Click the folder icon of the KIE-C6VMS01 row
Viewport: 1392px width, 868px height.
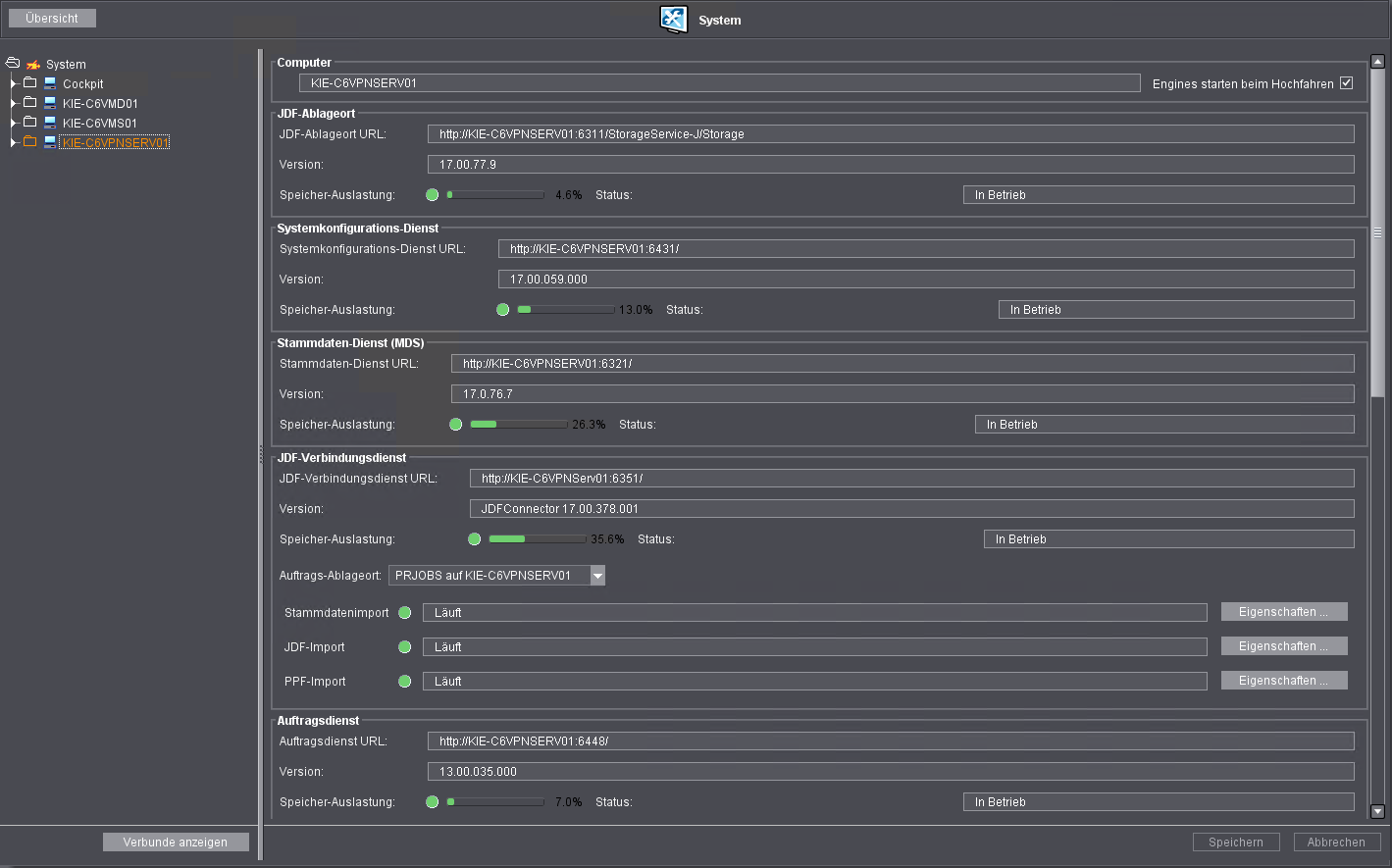coord(30,123)
